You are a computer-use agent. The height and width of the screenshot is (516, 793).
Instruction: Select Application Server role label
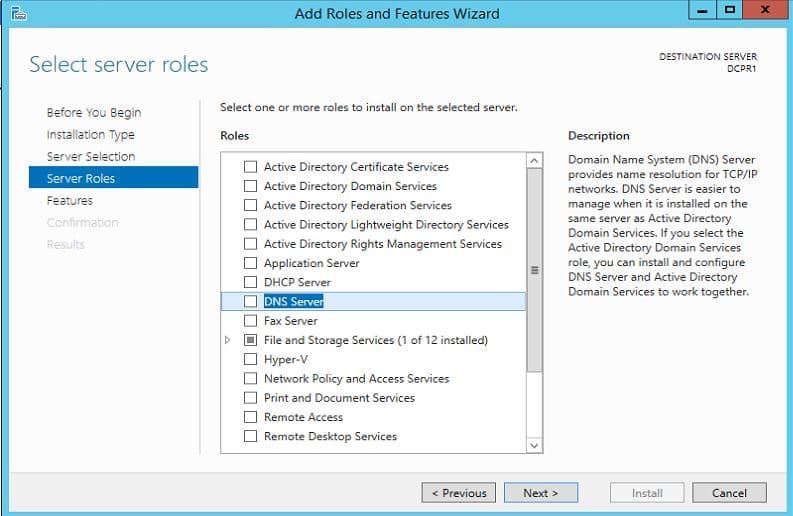[312, 263]
